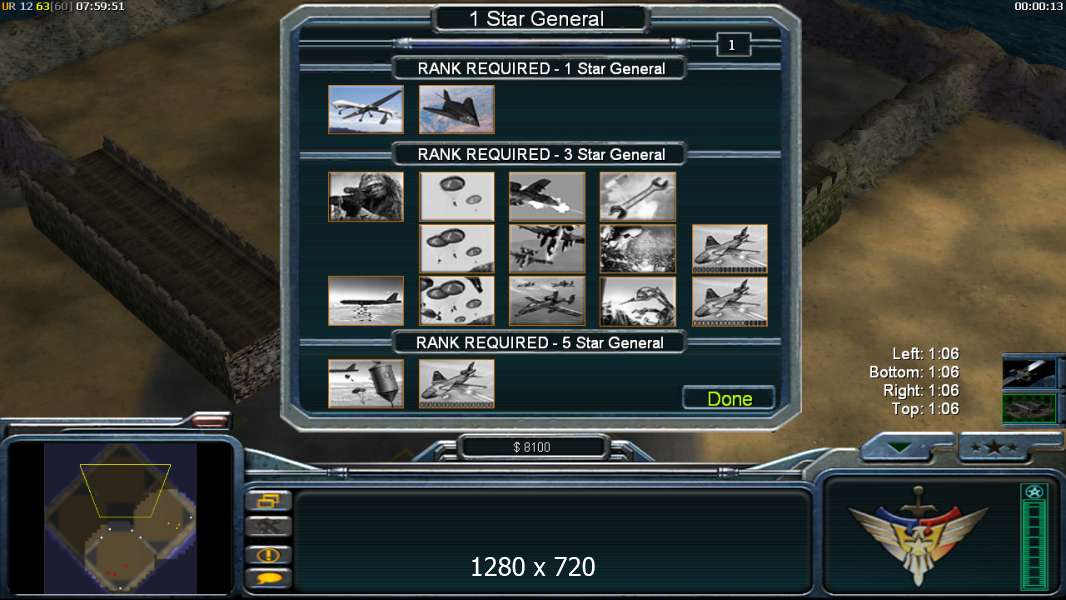Image resolution: width=1066 pixels, height=600 pixels.
Task: Select the A10 Strike level one icon
Action: click(x=547, y=196)
